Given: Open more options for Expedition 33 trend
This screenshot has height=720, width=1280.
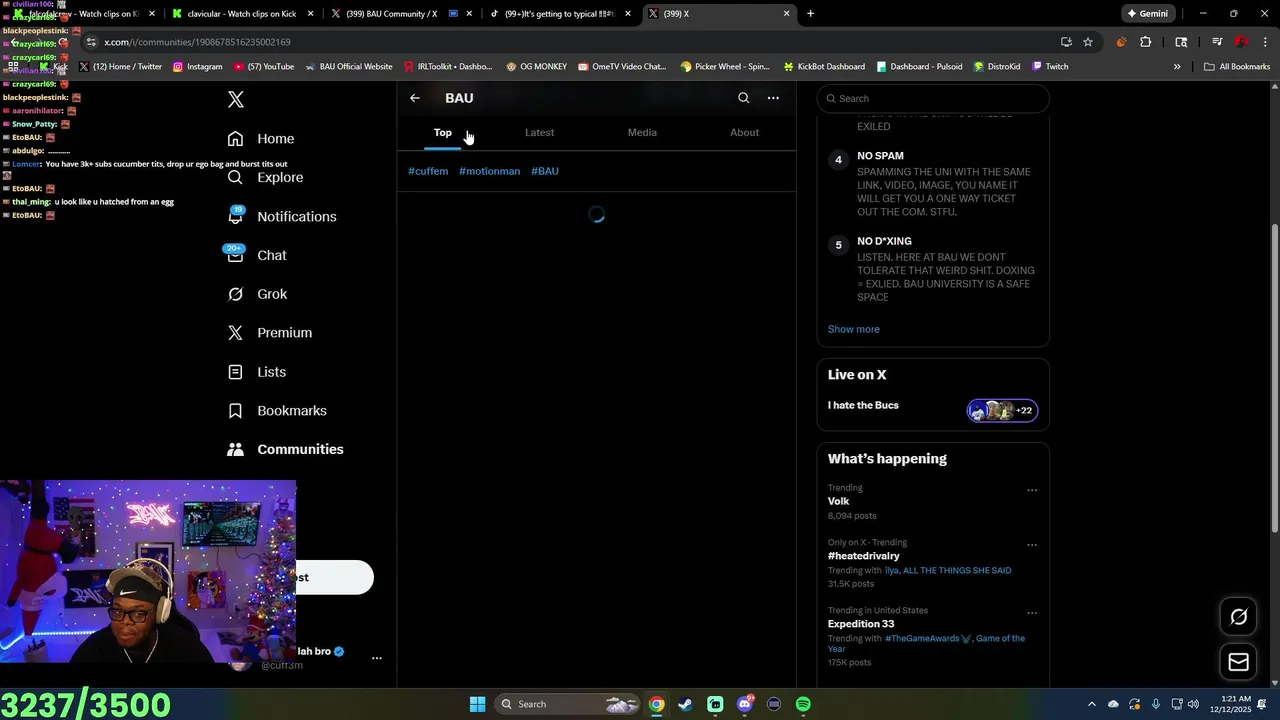Looking at the screenshot, I should click(x=1032, y=613).
